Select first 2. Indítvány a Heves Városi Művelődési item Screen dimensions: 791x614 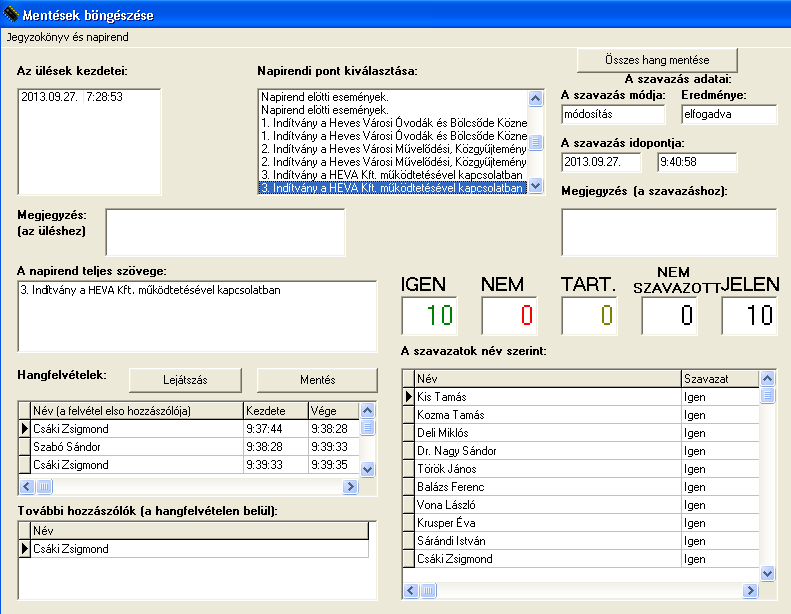coord(394,149)
